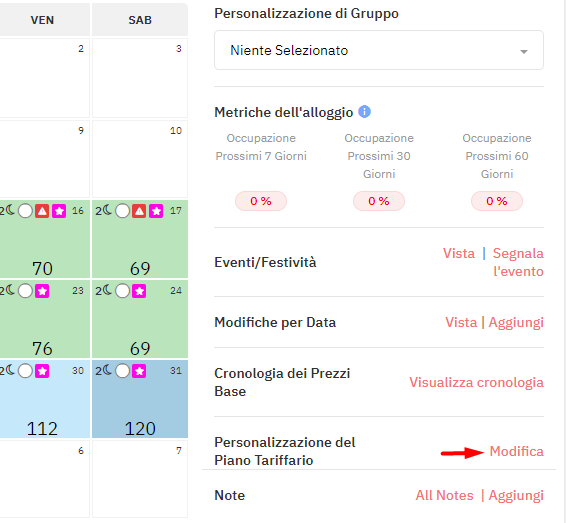Select the dark blue day 31 cell priced 120
The width and height of the screenshot is (566, 523).
[140, 399]
